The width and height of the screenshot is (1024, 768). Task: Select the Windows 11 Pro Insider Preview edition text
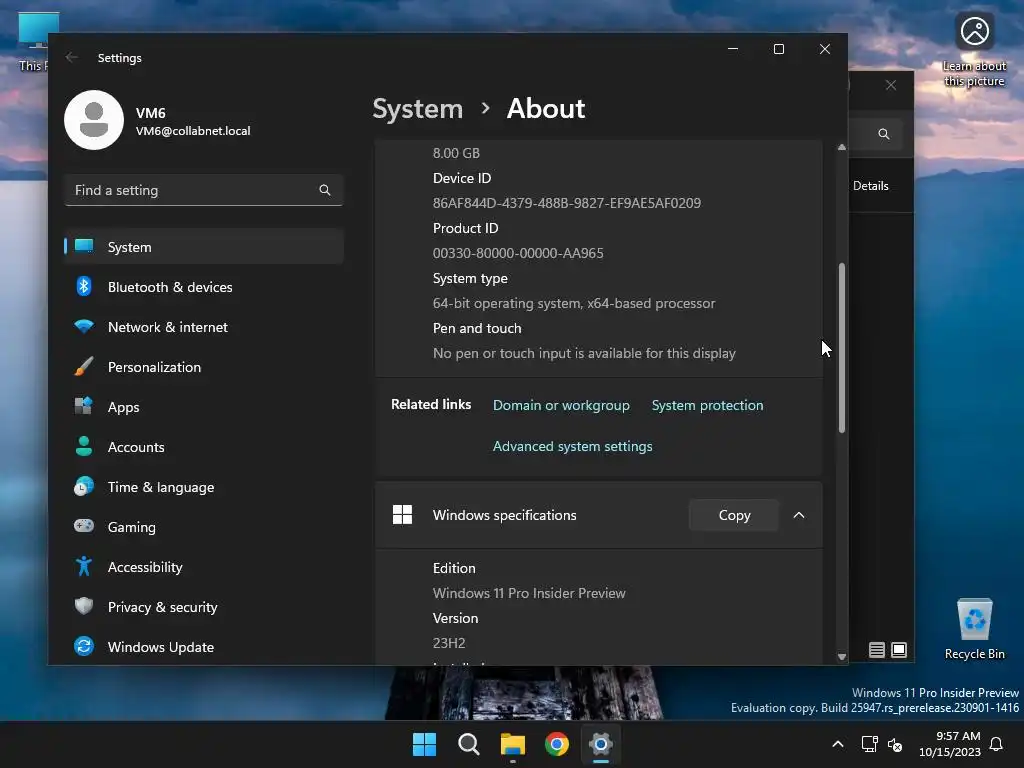pos(529,593)
